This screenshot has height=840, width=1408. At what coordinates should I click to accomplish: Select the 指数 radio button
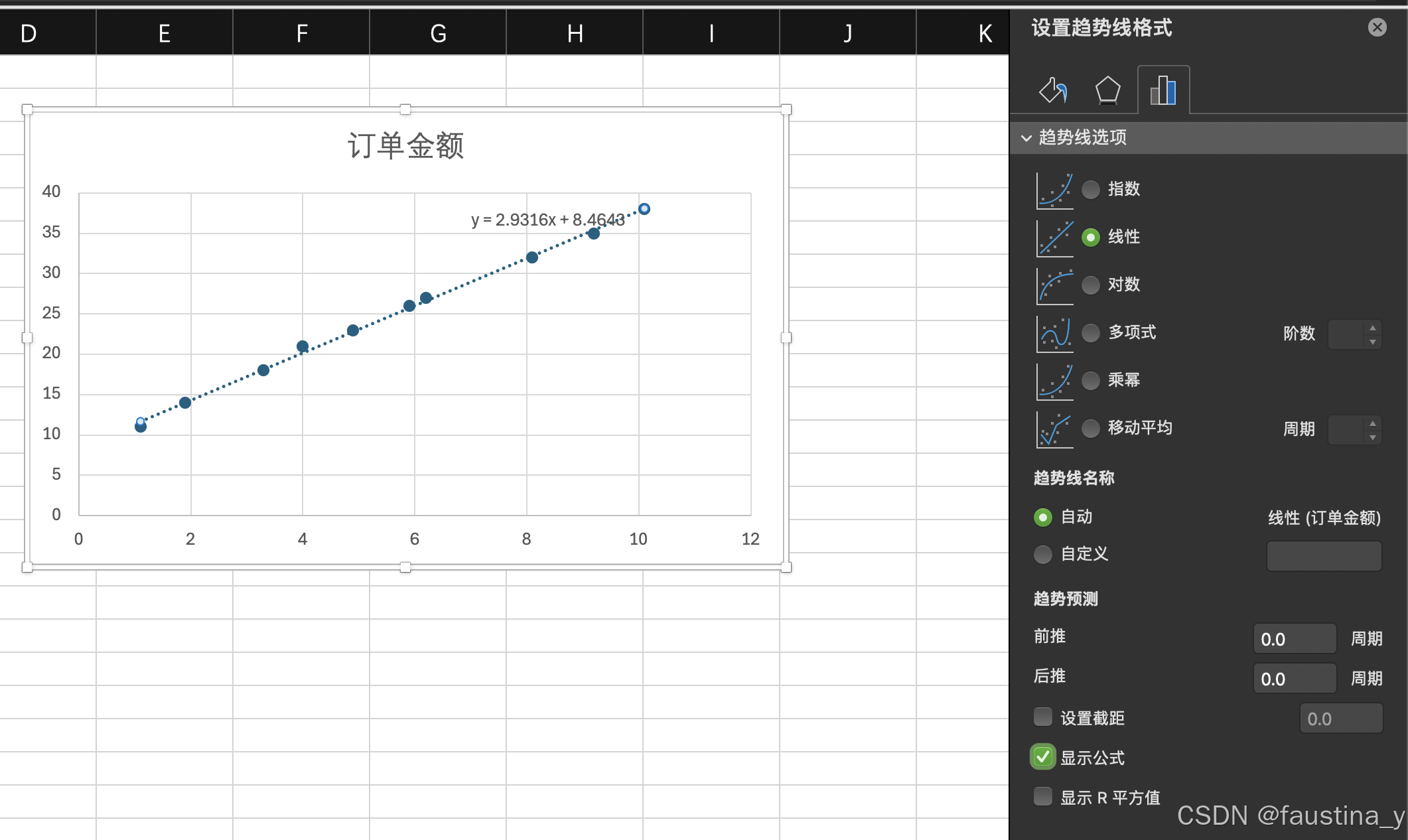tap(1091, 190)
